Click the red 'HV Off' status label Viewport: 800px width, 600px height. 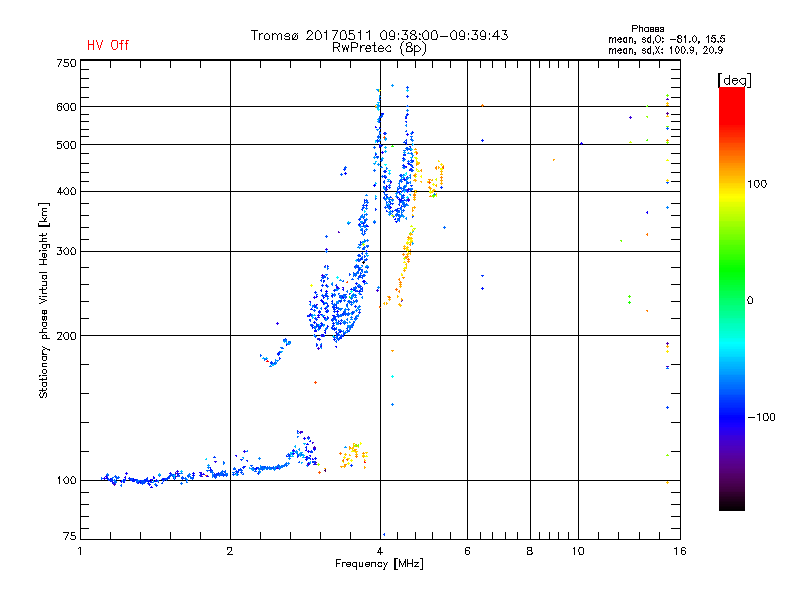pyautogui.click(x=108, y=45)
